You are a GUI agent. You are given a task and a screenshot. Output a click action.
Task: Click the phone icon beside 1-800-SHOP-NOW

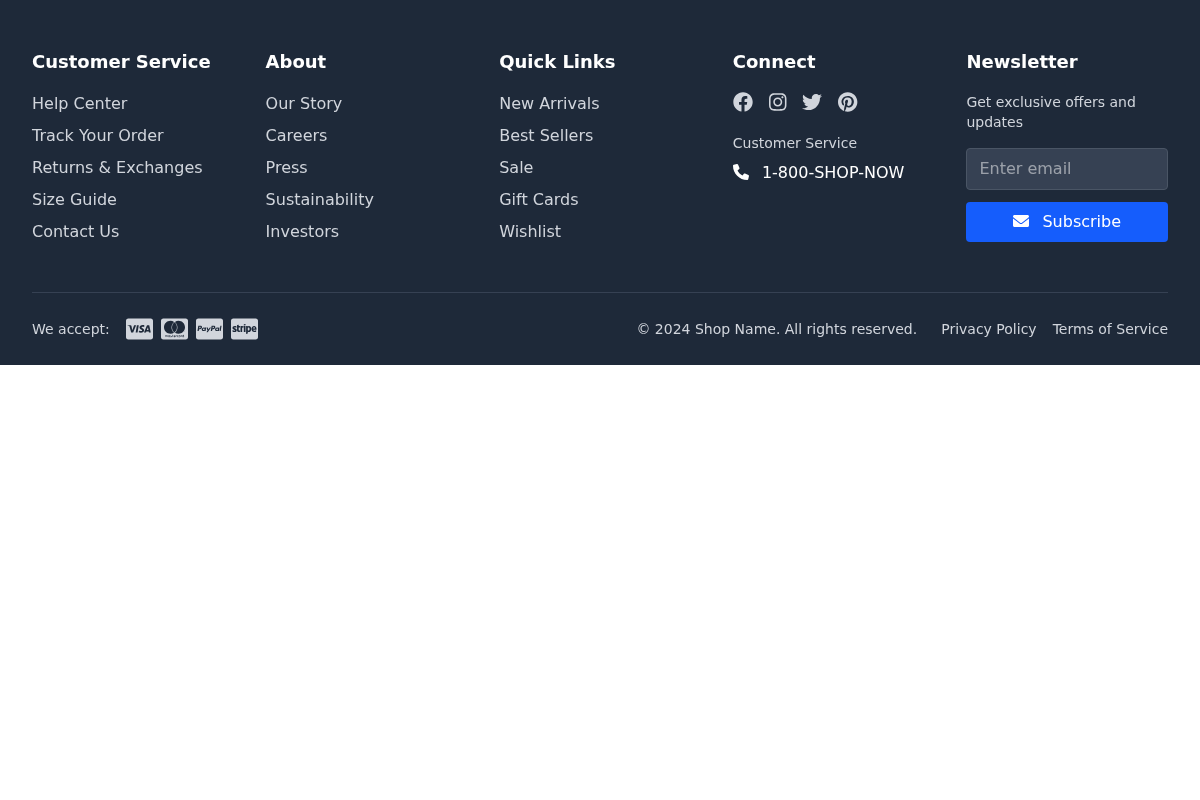tap(741, 172)
